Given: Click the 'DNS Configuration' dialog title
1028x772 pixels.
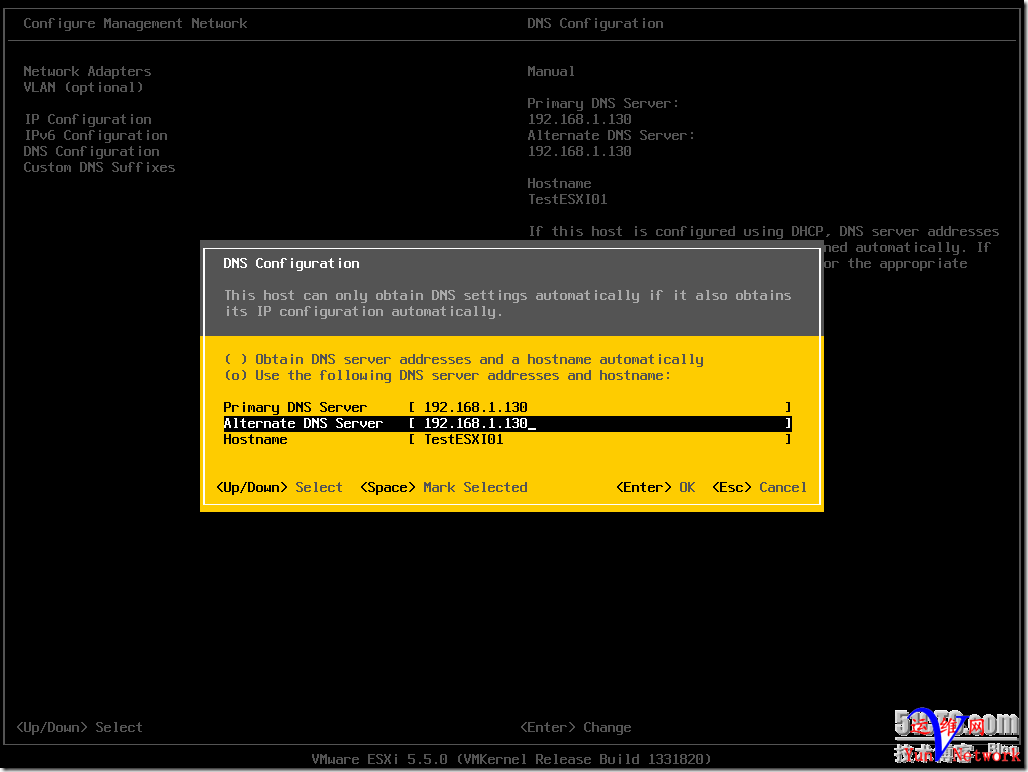Looking at the screenshot, I should click(291, 263).
